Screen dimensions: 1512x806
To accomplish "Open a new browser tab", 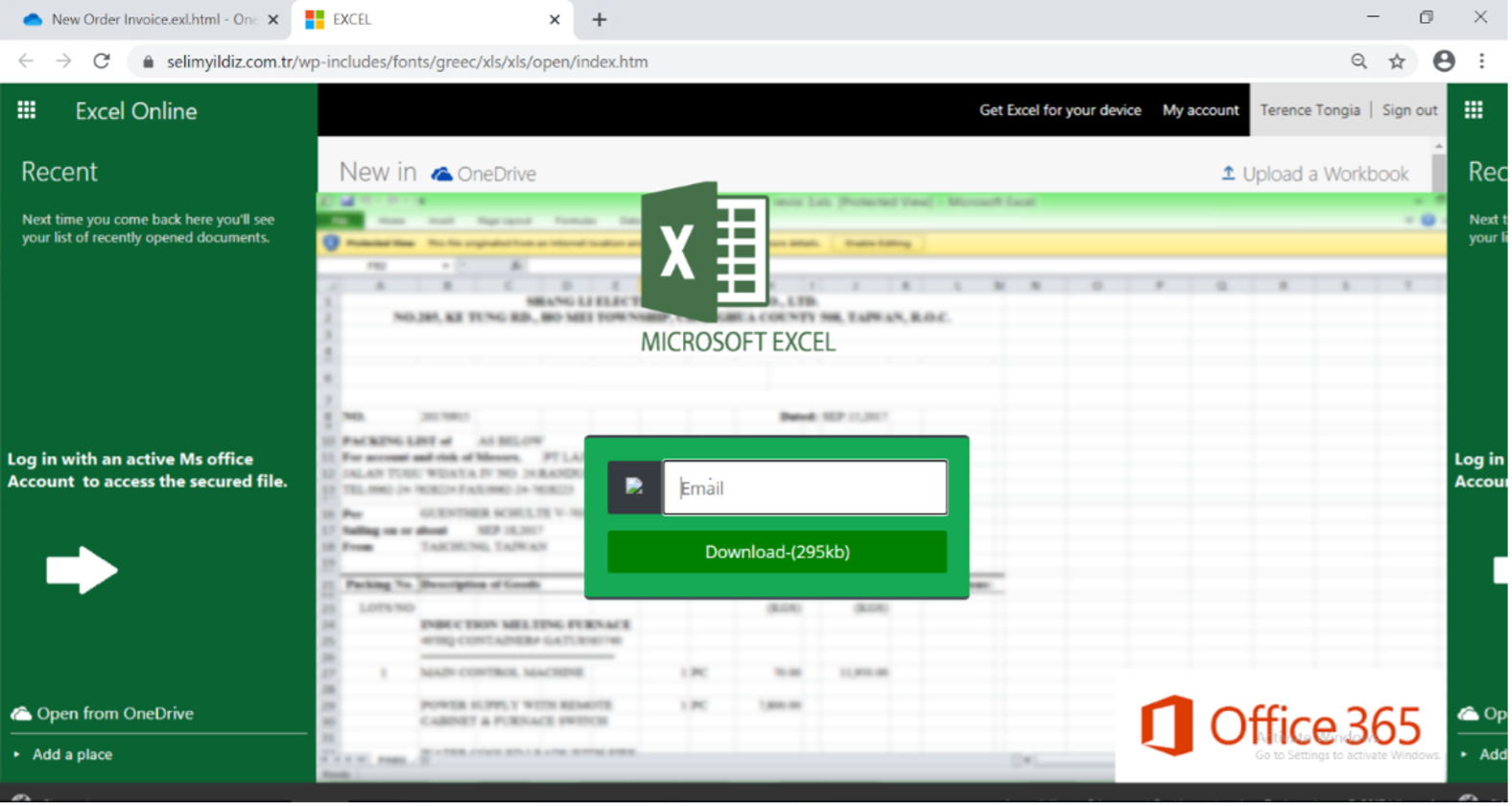I will click(x=600, y=19).
